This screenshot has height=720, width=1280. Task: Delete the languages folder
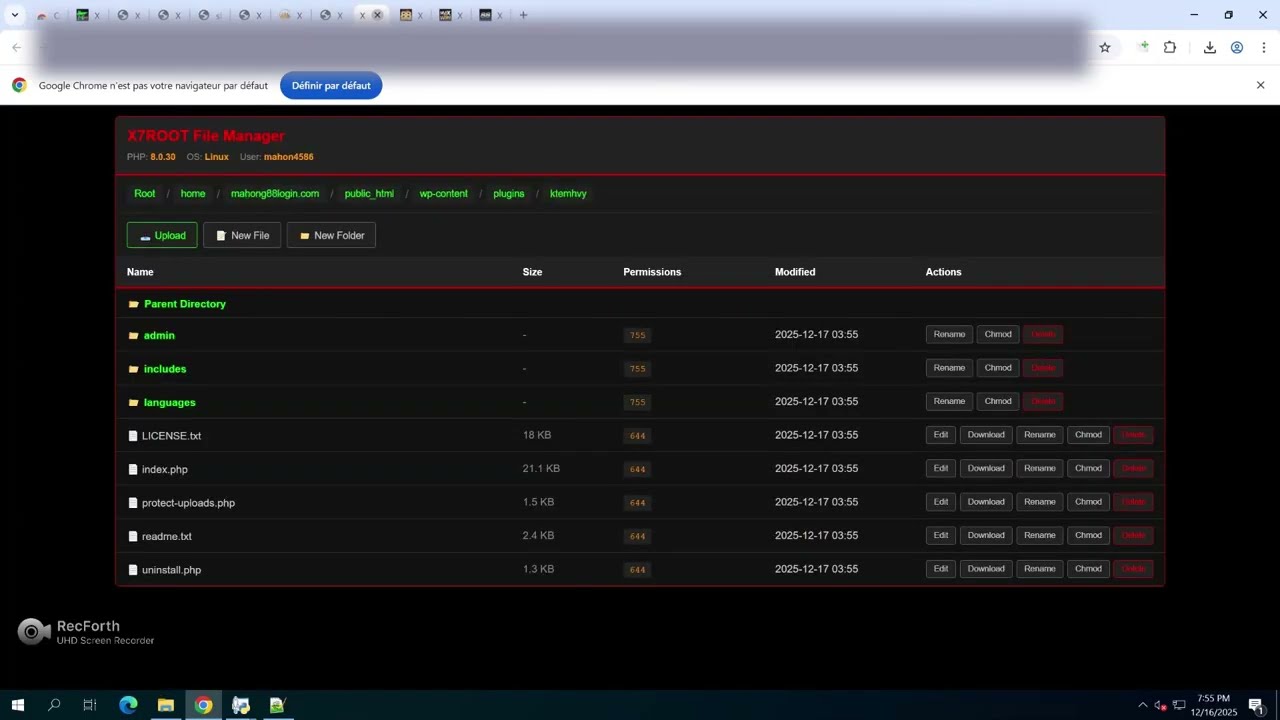[x=1043, y=402]
